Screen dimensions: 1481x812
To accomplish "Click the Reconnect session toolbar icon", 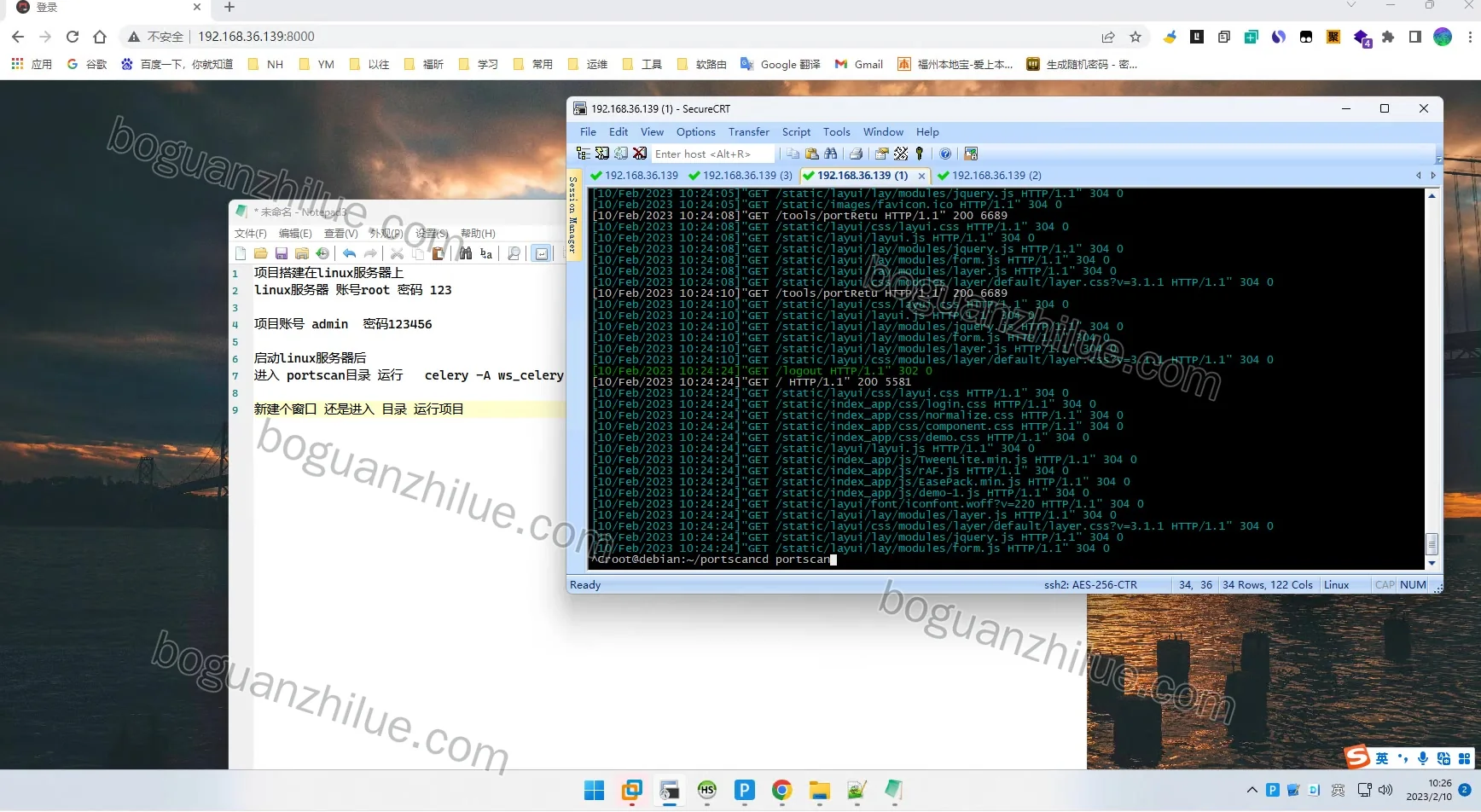I will pyautogui.click(x=621, y=154).
